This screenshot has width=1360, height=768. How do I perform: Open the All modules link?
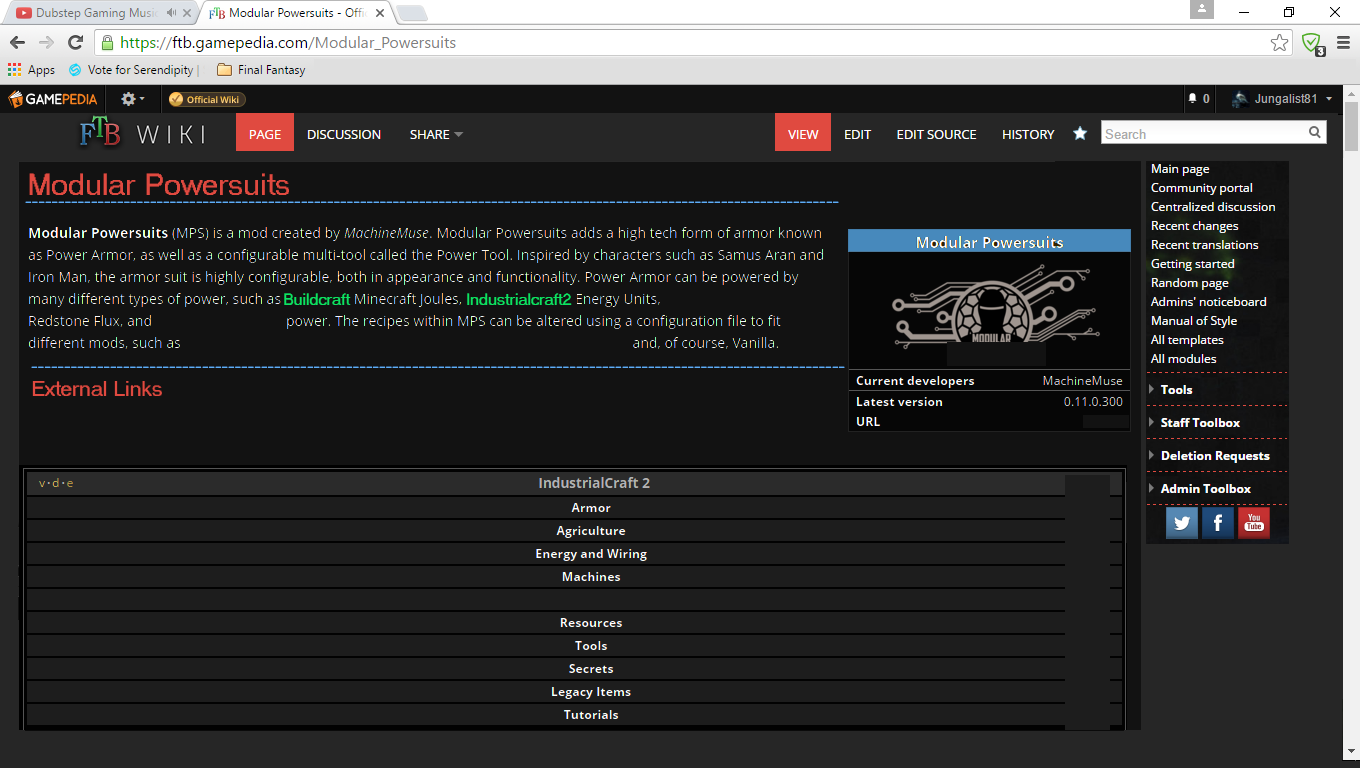1184,359
